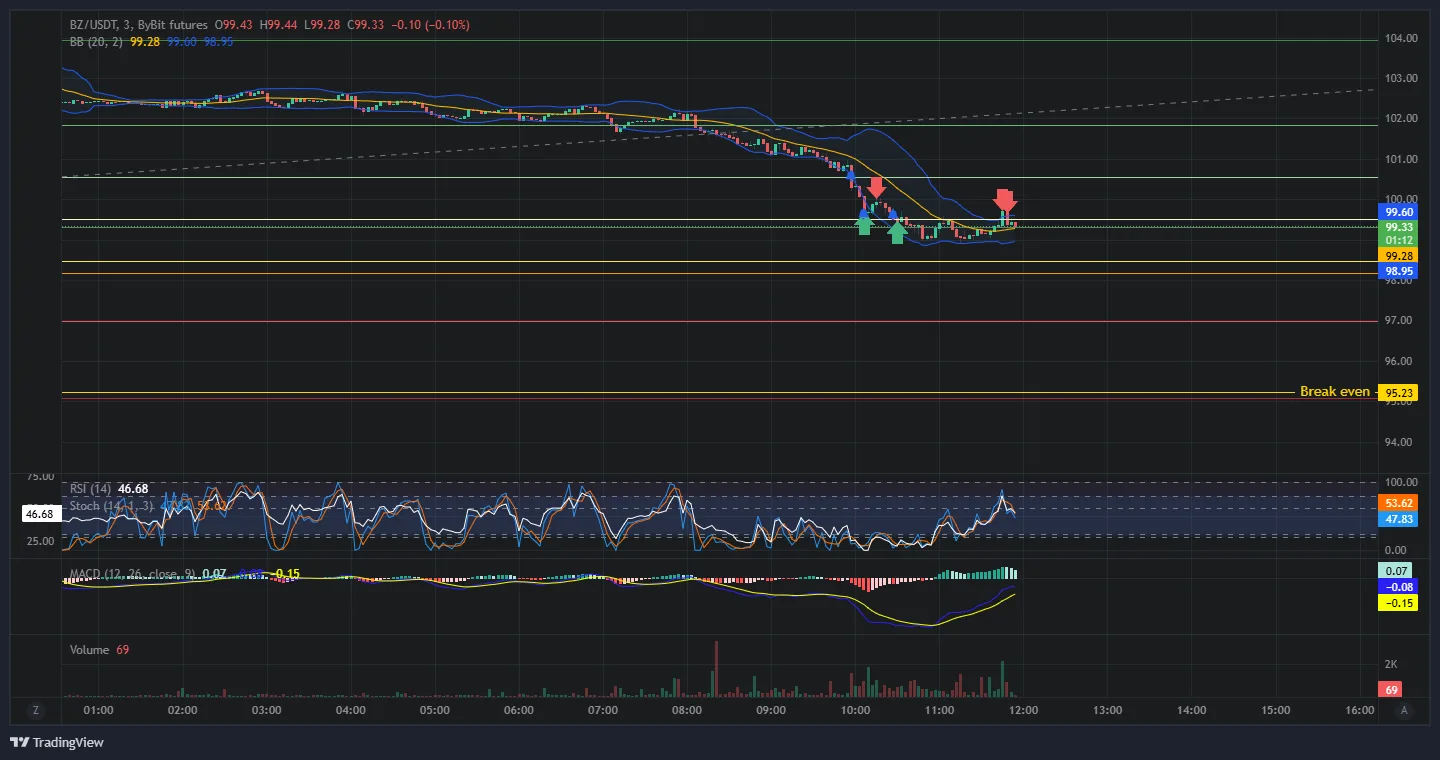This screenshot has width=1440, height=760.
Task: Click the Break even line label
Action: [x=1334, y=392]
